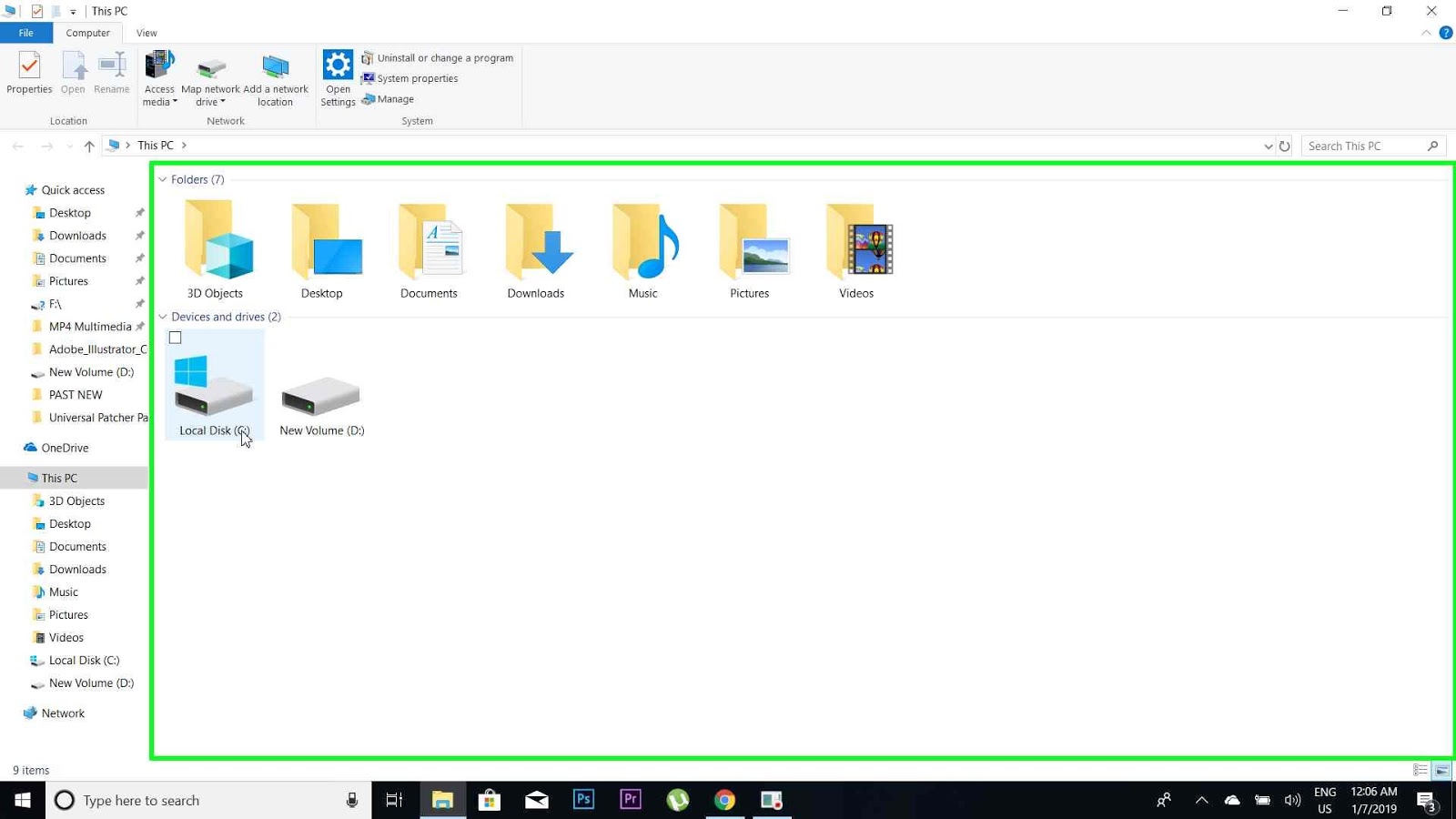This screenshot has height=819, width=1456.
Task: Check the selection box on Local Disk (C:)
Action: pyautogui.click(x=175, y=338)
